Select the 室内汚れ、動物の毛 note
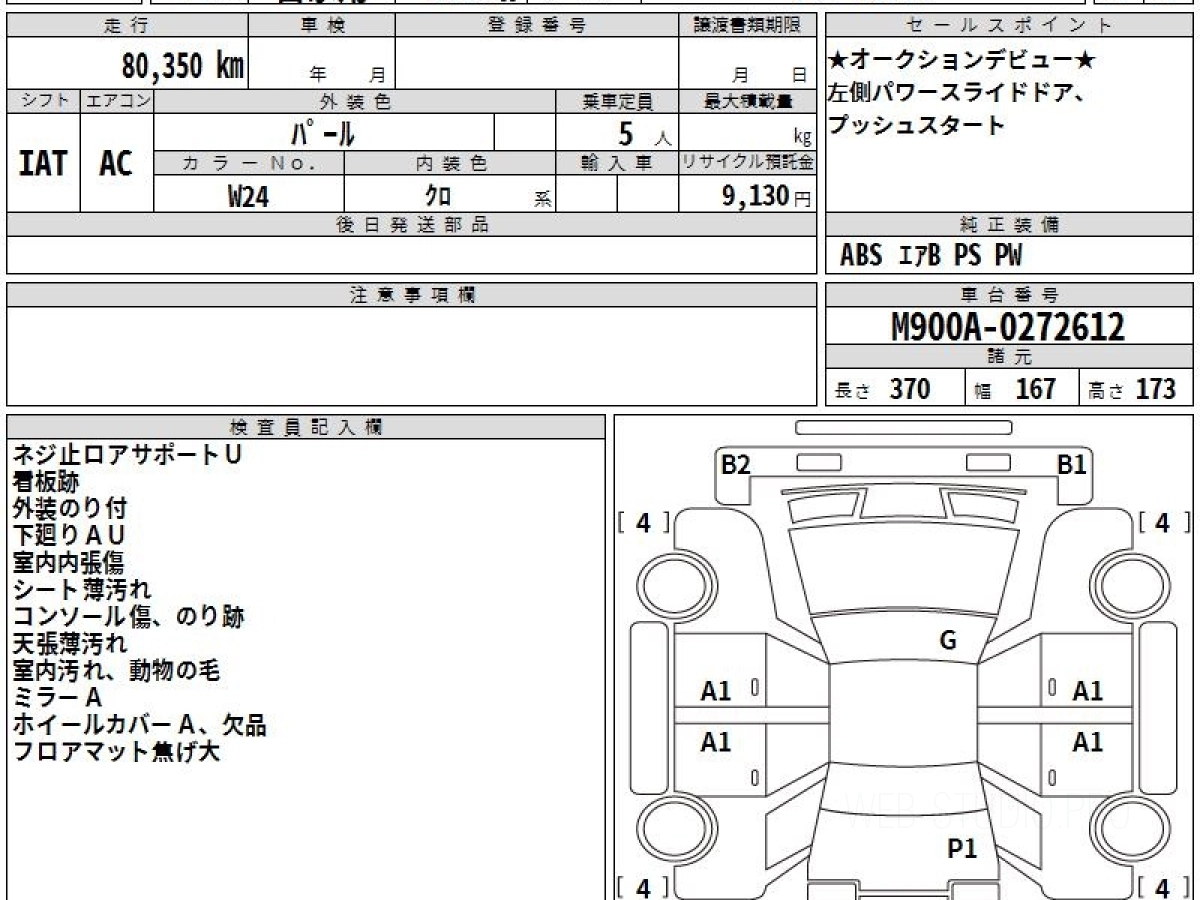Image resolution: width=1200 pixels, height=900 pixels. pos(116,671)
